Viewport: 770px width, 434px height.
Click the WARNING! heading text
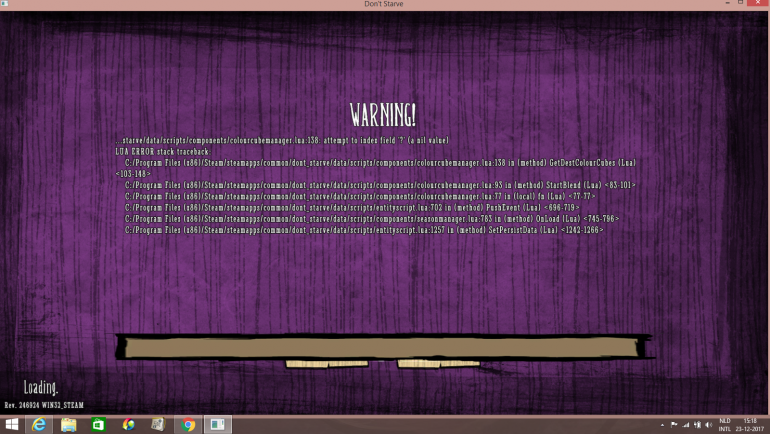383,114
